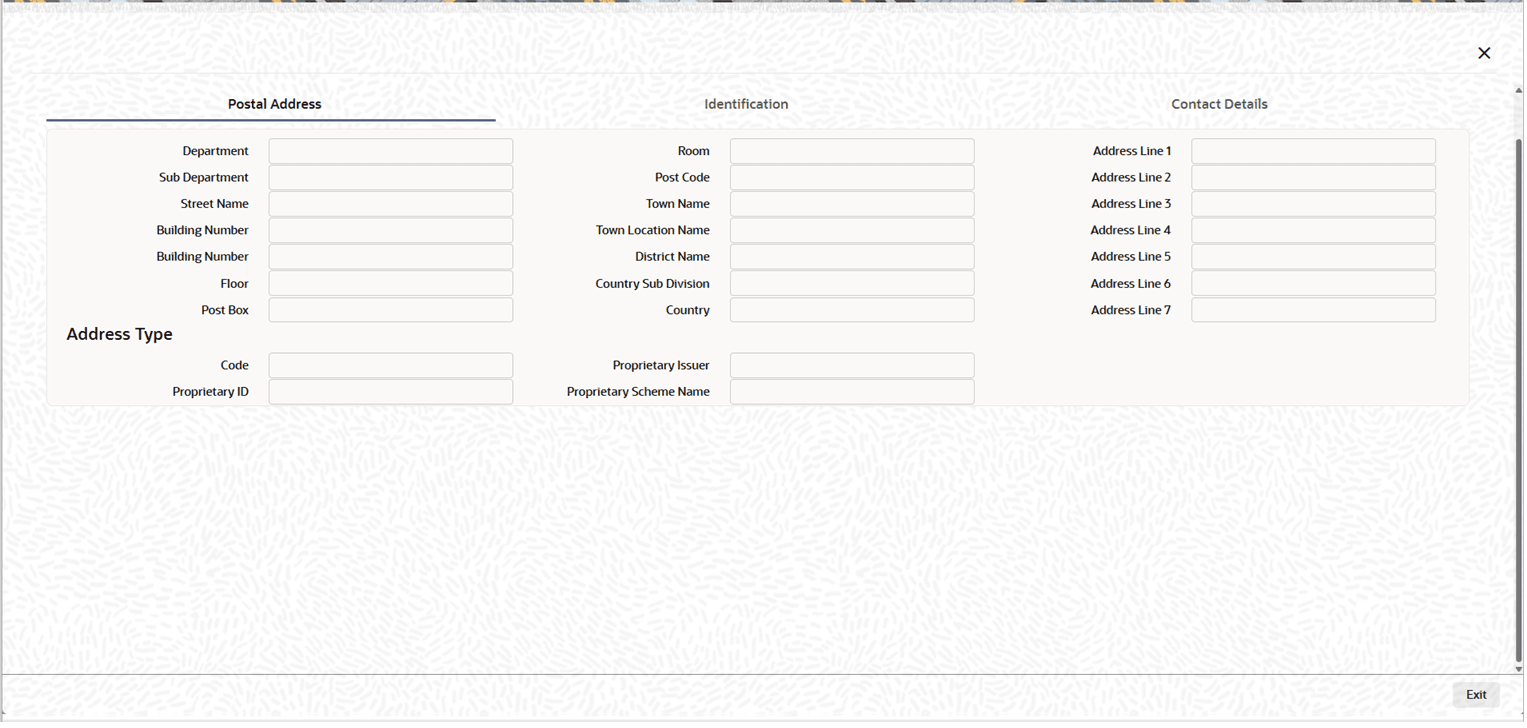
Task: Select the Town Name input field
Action: coord(852,204)
